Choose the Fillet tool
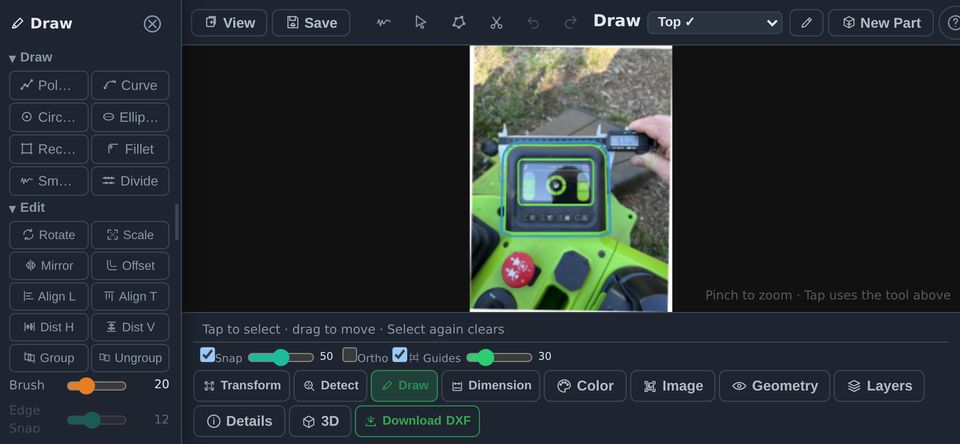Screen dimensions: 960x444 [130, 149]
